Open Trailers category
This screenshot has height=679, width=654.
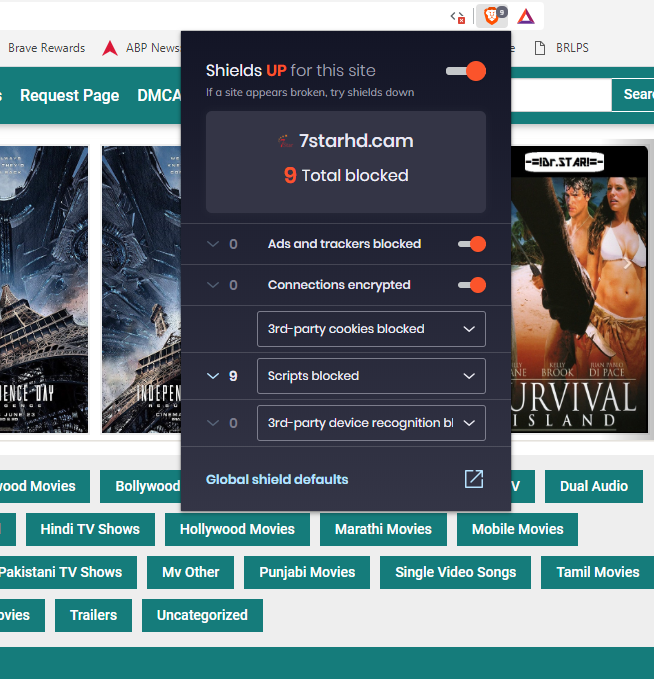click(x=94, y=615)
